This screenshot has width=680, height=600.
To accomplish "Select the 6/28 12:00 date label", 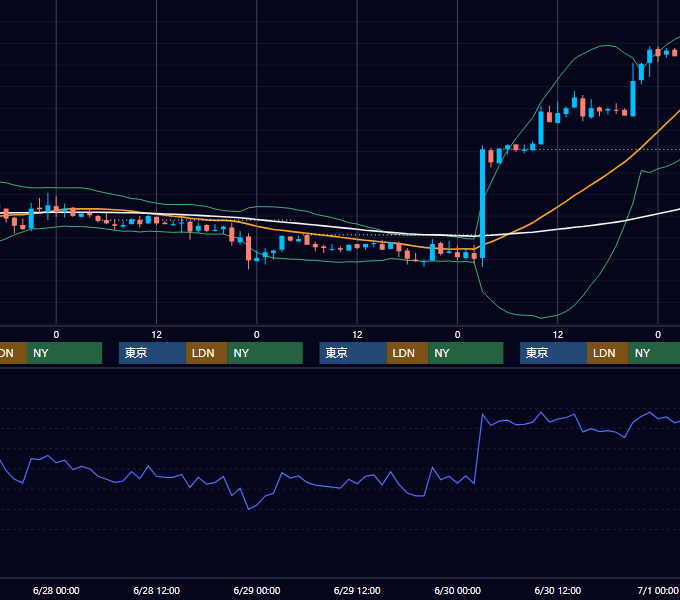I will [157, 590].
